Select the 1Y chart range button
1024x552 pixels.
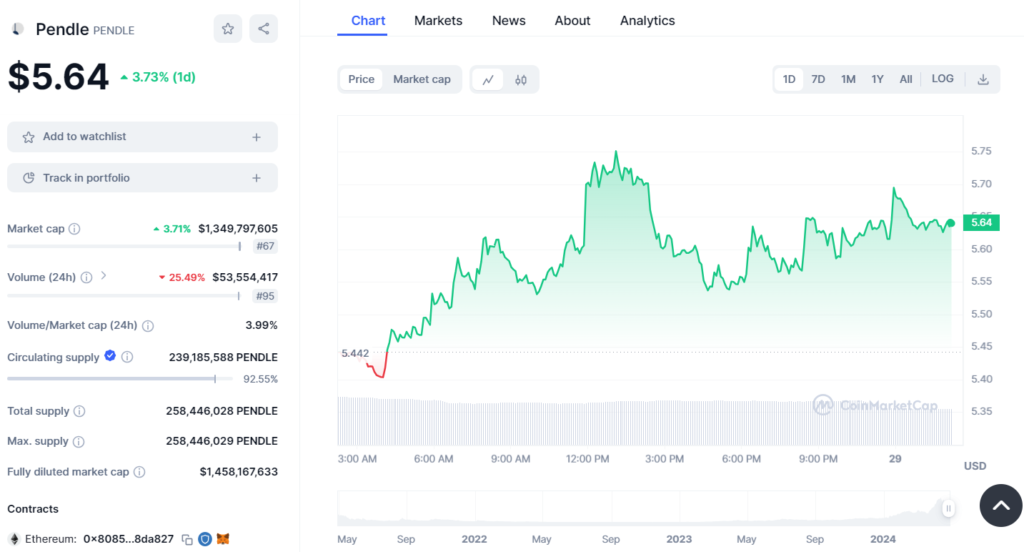click(x=877, y=80)
